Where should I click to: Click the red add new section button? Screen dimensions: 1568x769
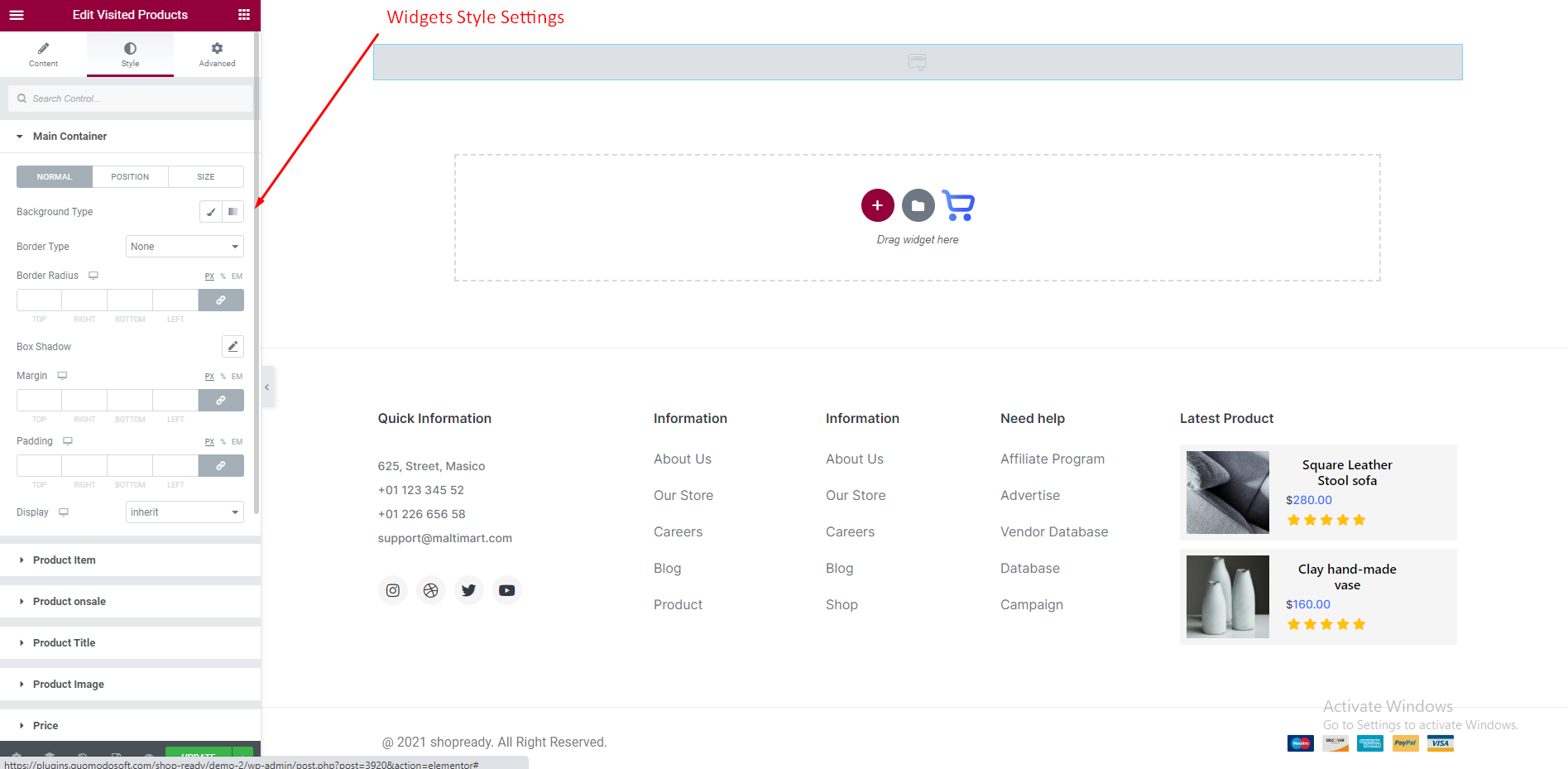pos(877,205)
